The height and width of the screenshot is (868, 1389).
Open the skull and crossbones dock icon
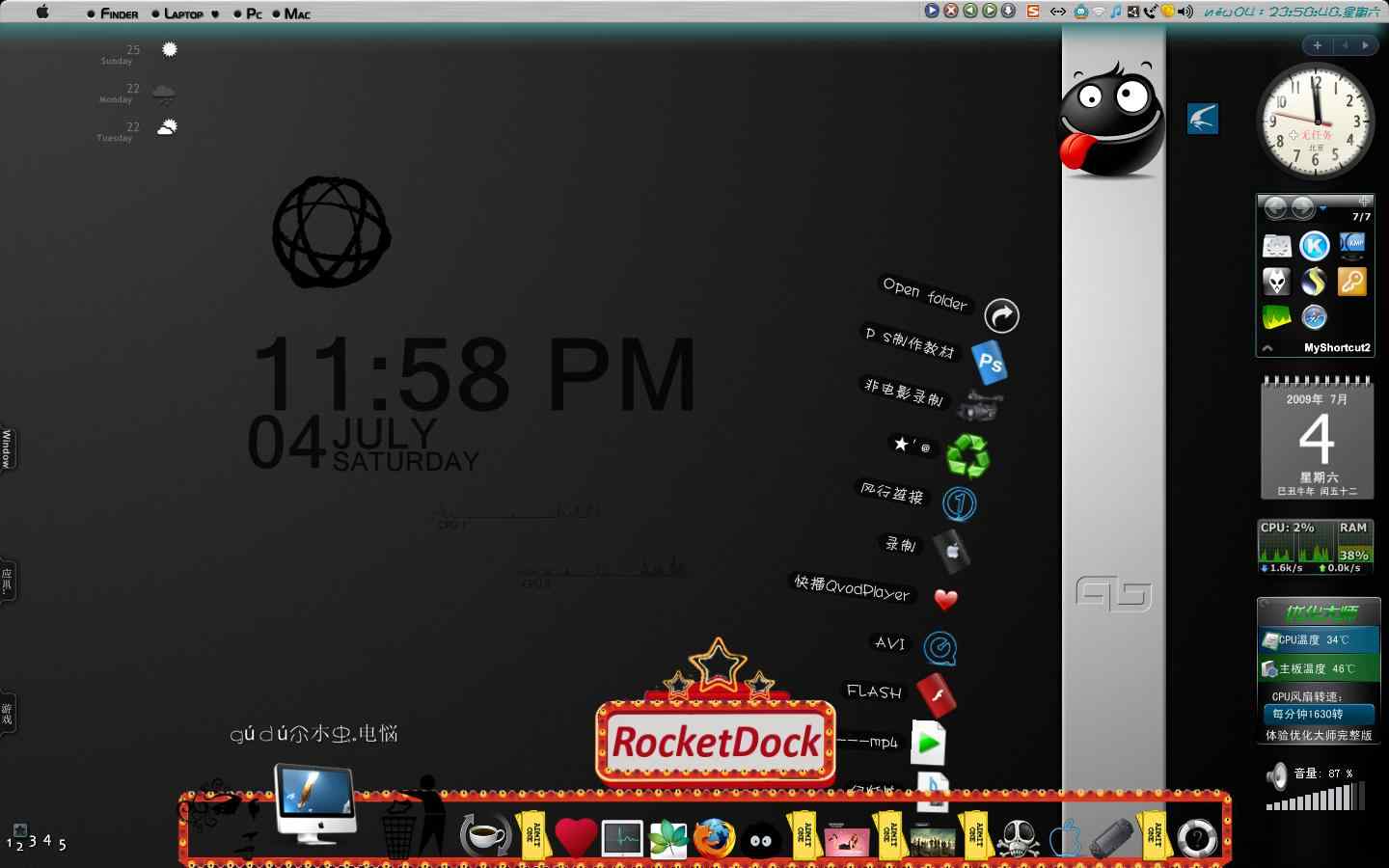click(1019, 838)
